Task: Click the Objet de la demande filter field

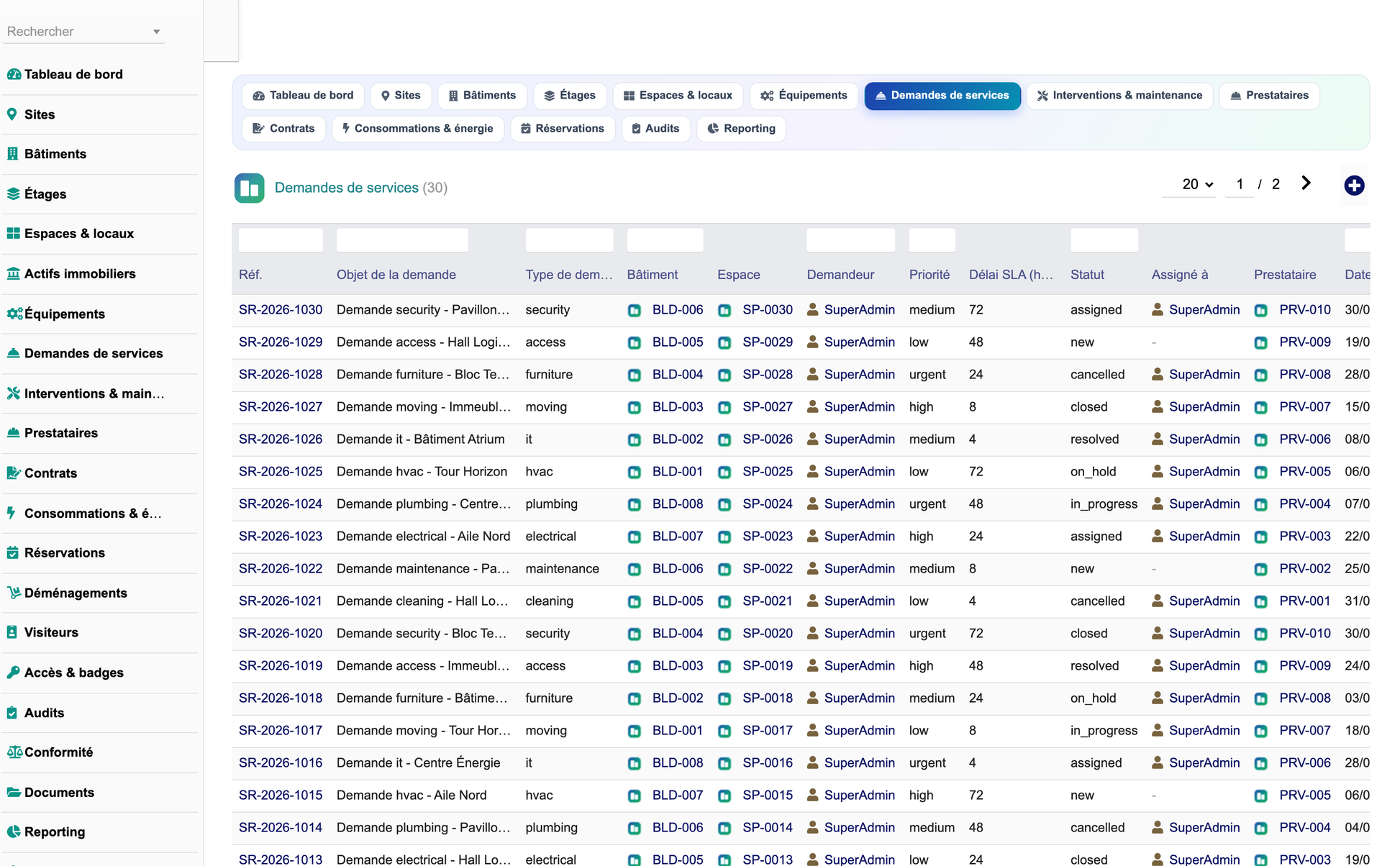Action: point(402,240)
